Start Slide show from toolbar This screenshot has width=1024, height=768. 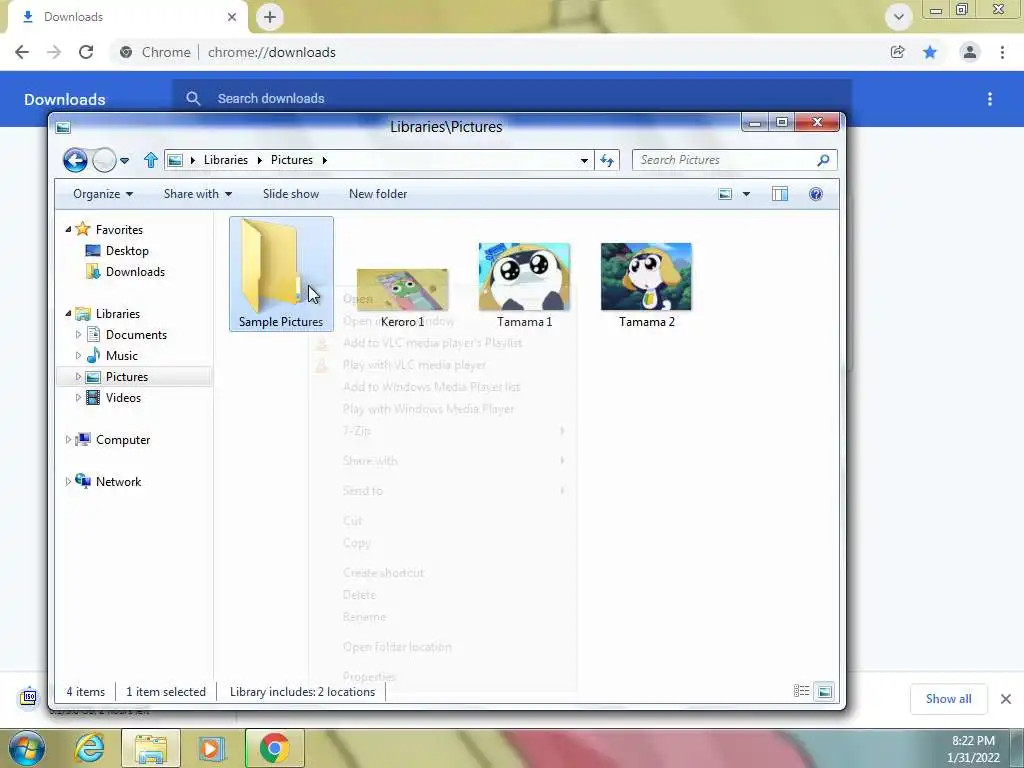291,194
